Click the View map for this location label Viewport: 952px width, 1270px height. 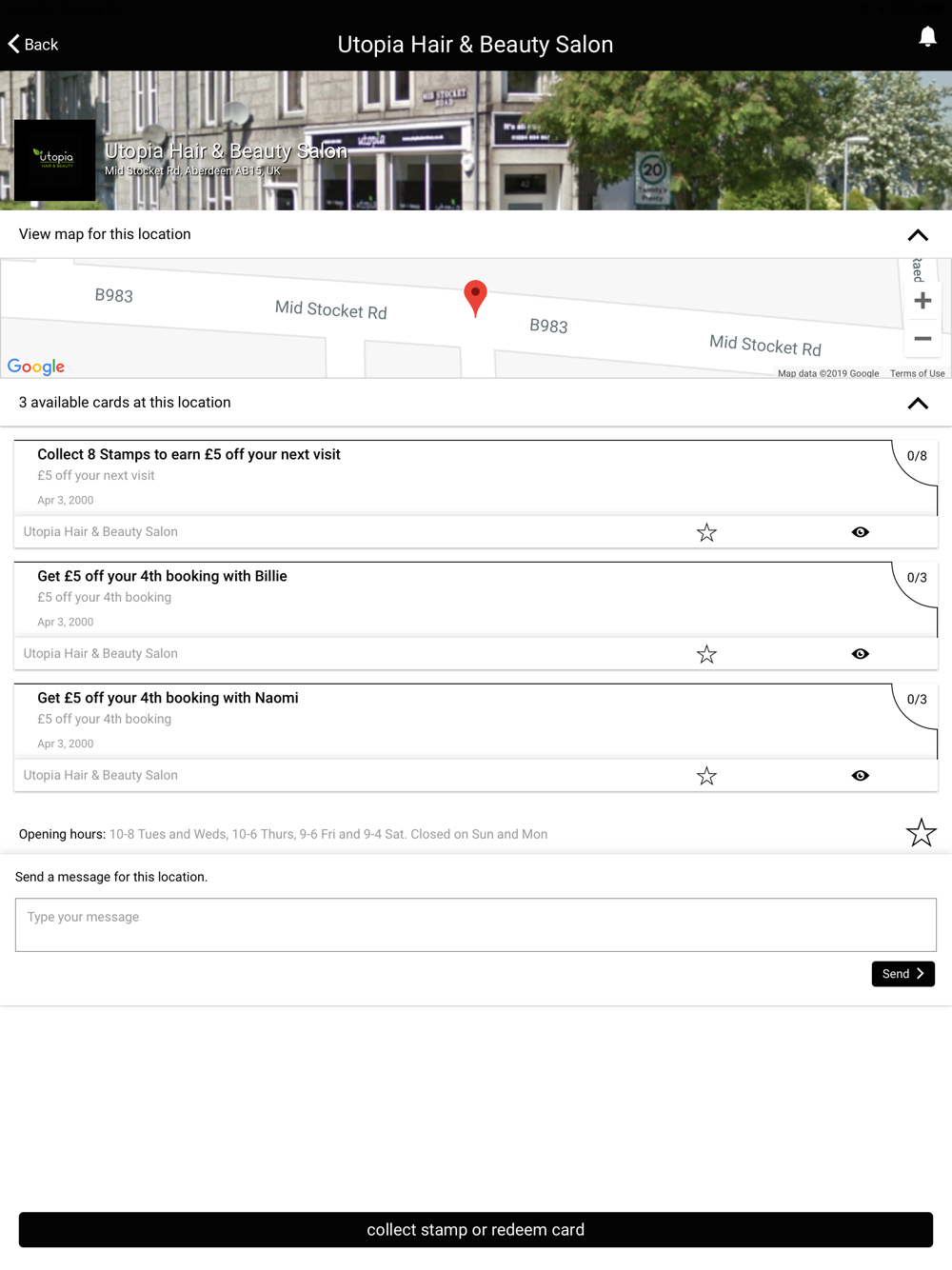105,234
